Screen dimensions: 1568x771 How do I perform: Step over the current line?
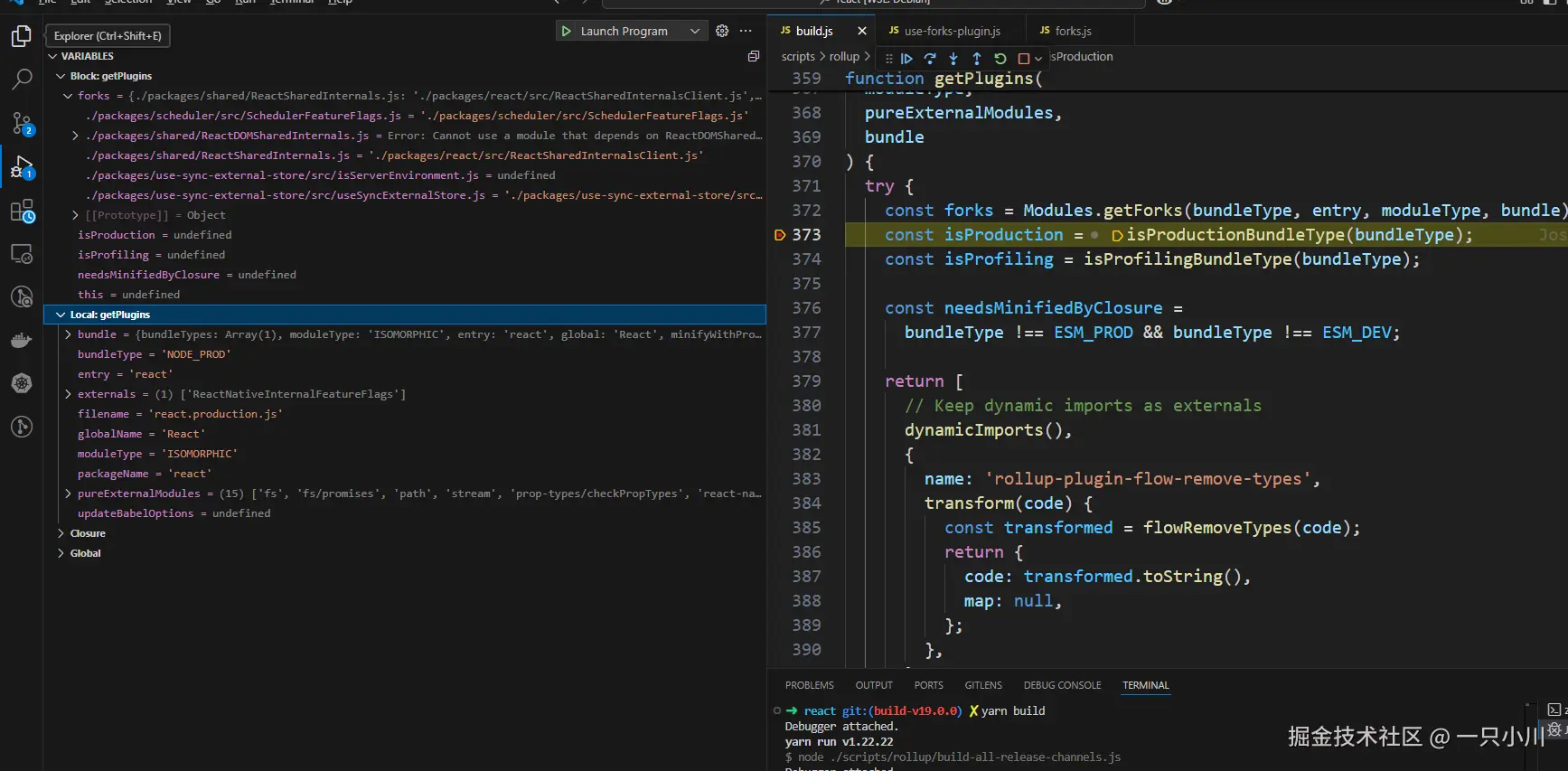(x=930, y=58)
